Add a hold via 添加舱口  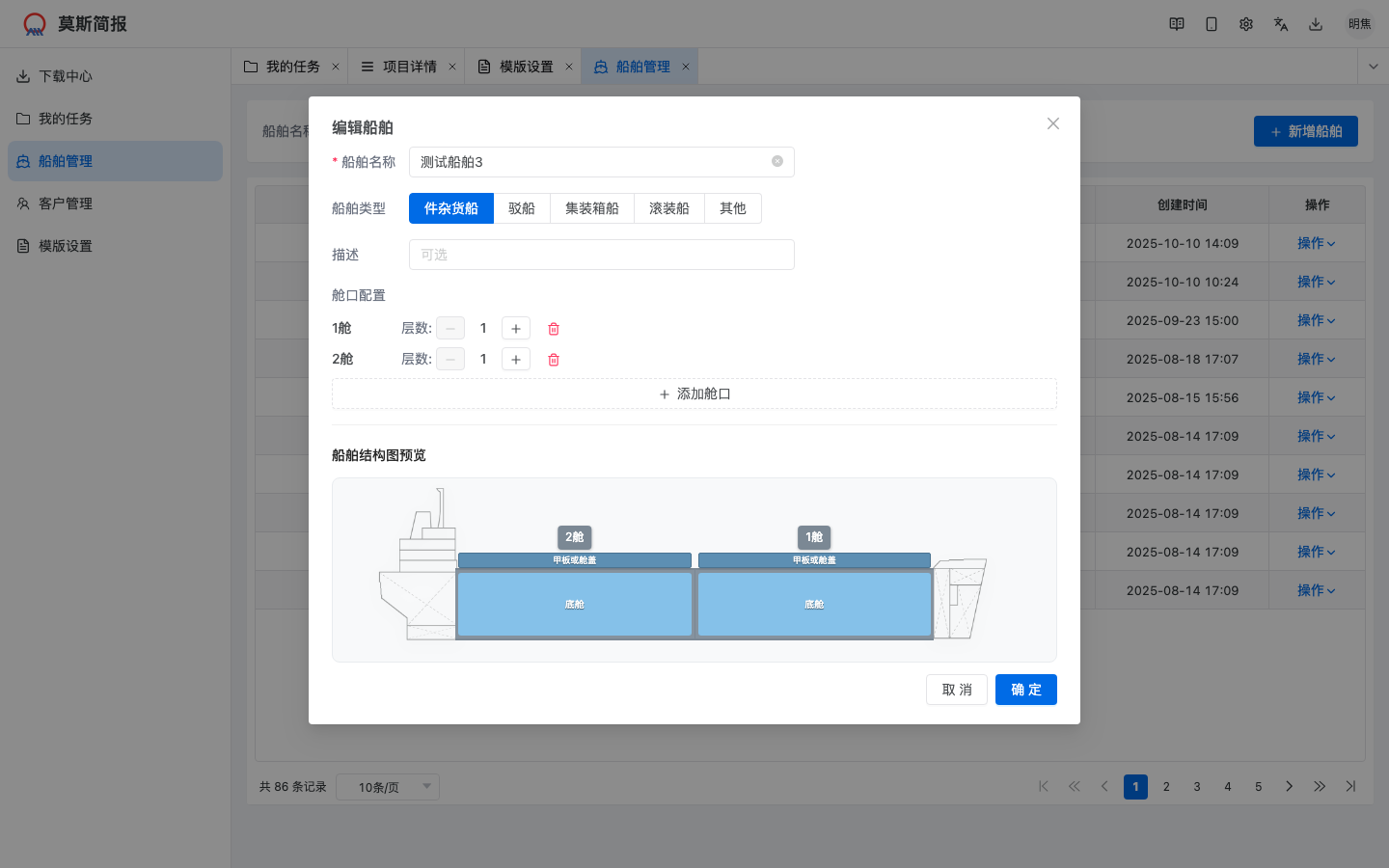(x=694, y=393)
